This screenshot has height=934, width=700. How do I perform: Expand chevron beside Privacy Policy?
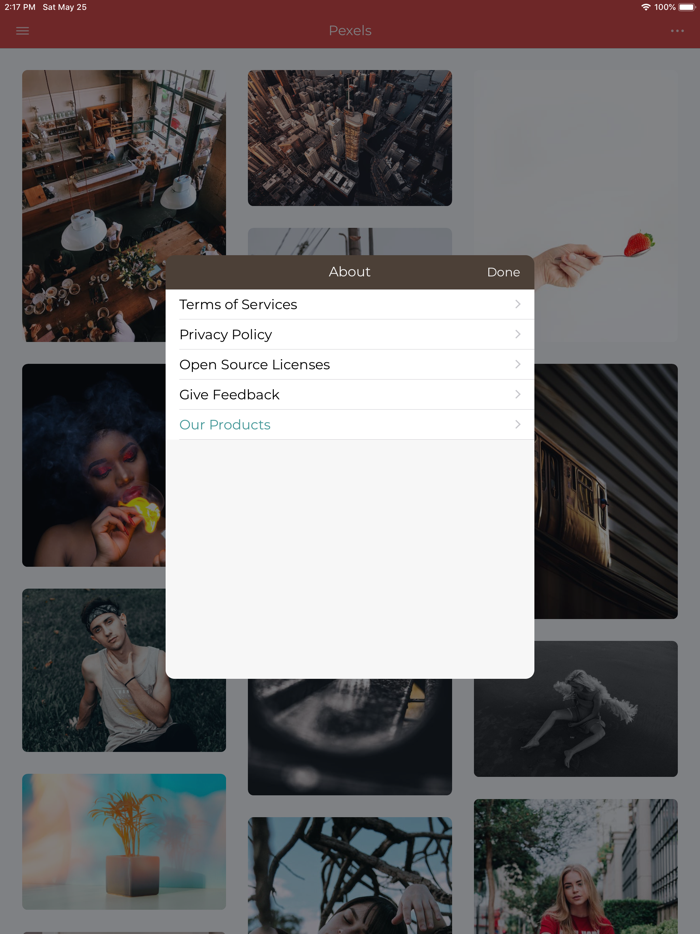tap(518, 334)
